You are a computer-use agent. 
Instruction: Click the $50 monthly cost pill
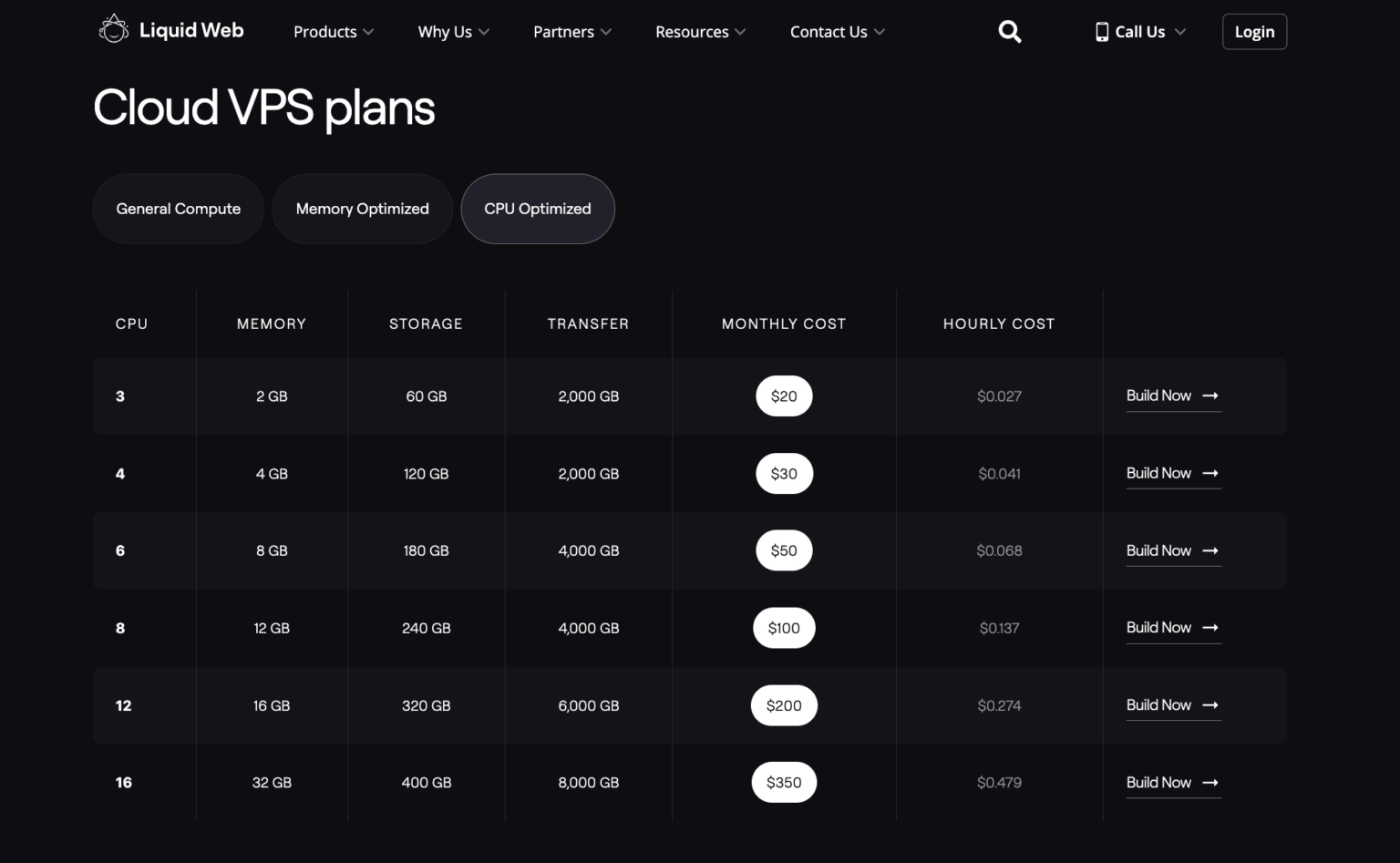pos(784,550)
